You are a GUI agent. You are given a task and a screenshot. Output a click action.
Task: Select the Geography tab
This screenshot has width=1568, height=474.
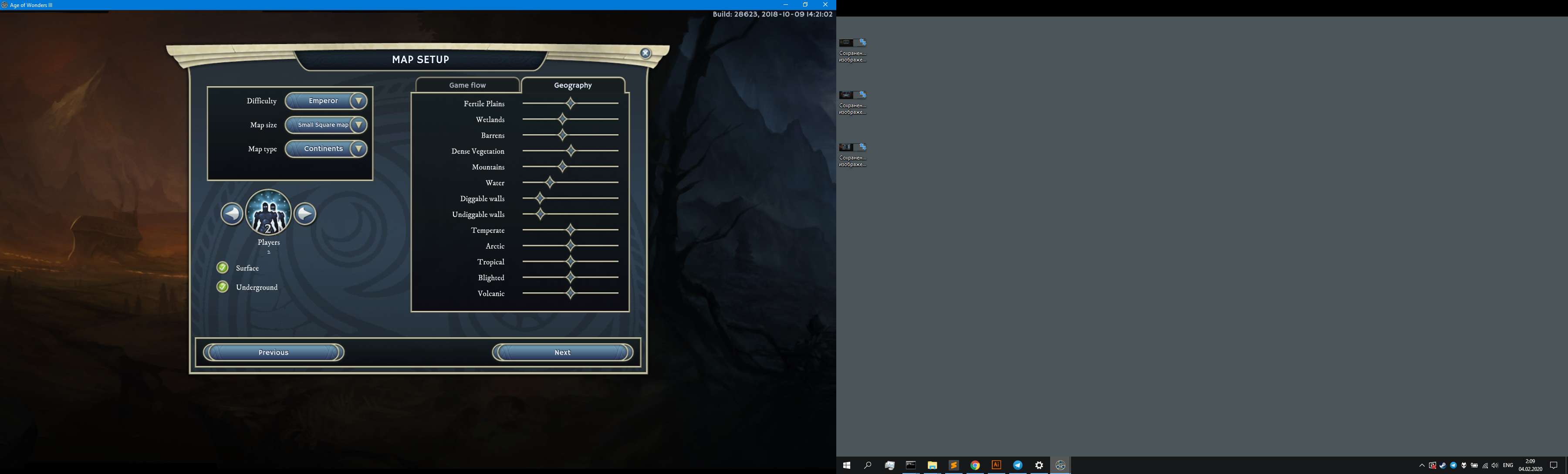(x=573, y=85)
